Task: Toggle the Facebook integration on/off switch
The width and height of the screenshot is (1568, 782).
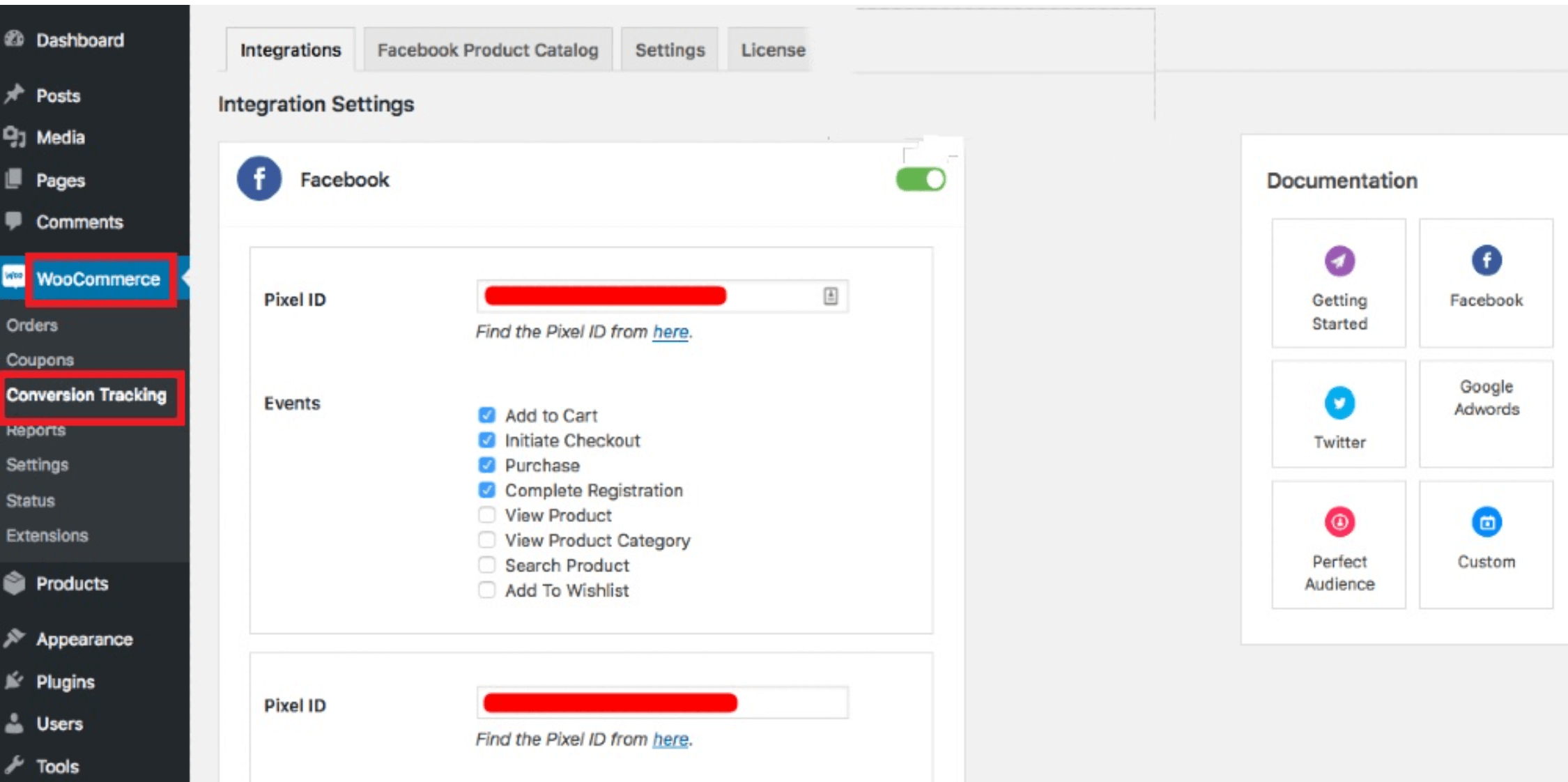Action: (921, 180)
